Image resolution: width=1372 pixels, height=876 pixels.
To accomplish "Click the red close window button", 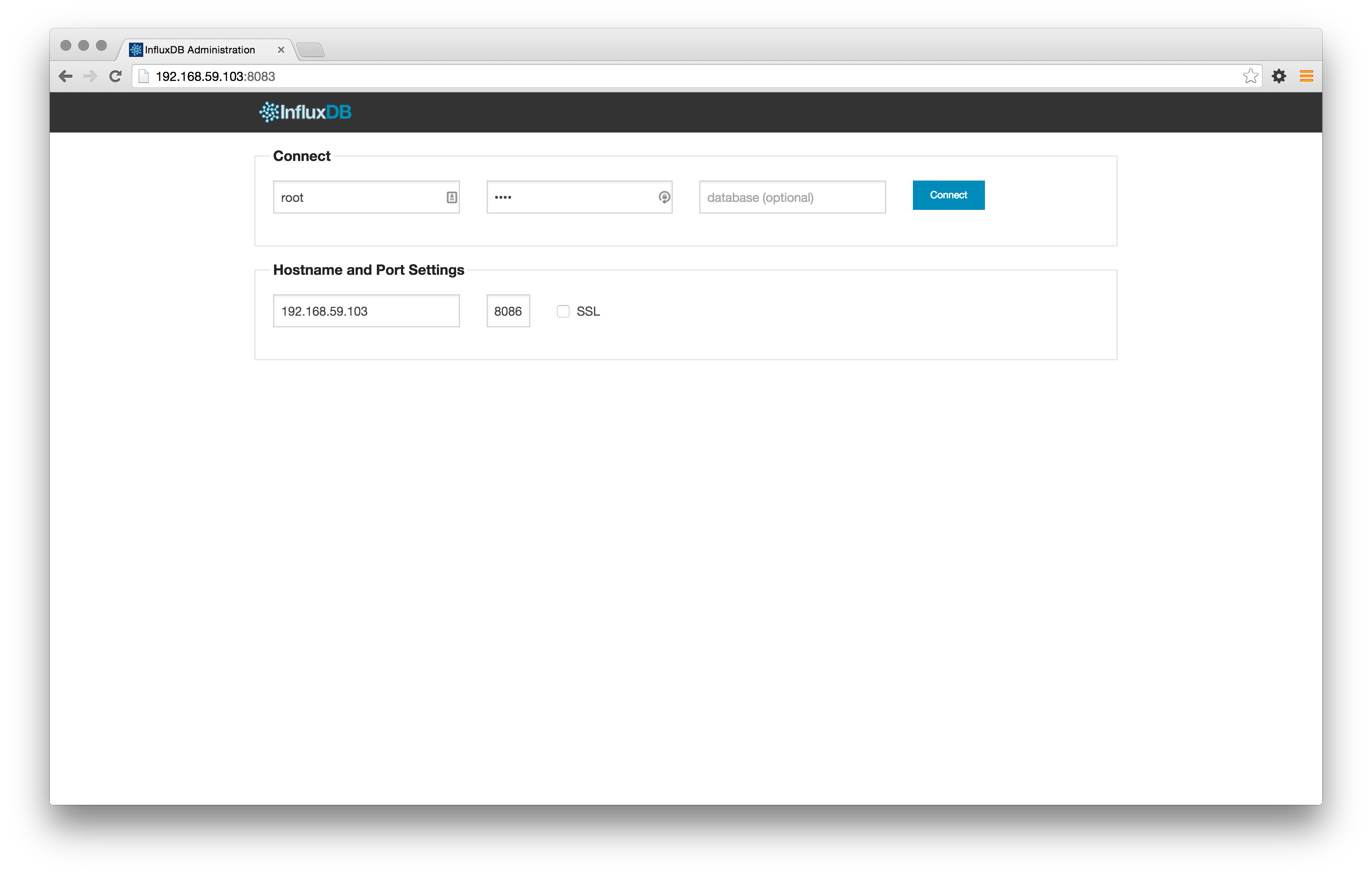I will point(65,45).
